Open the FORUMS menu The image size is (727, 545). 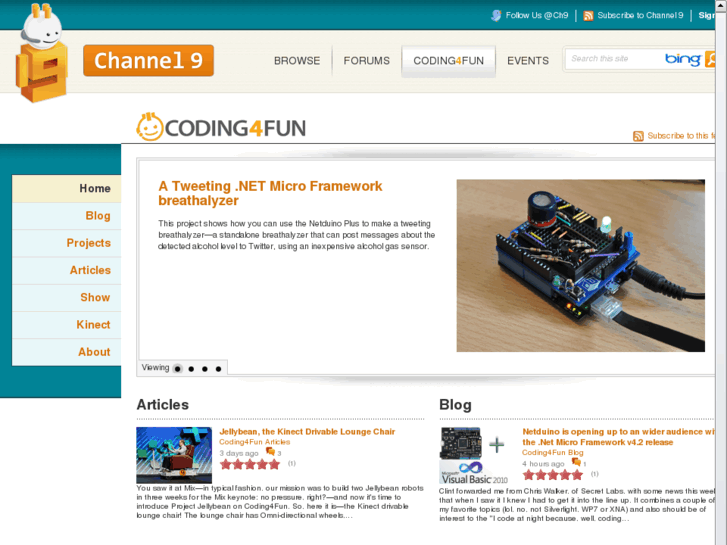pyautogui.click(x=366, y=61)
